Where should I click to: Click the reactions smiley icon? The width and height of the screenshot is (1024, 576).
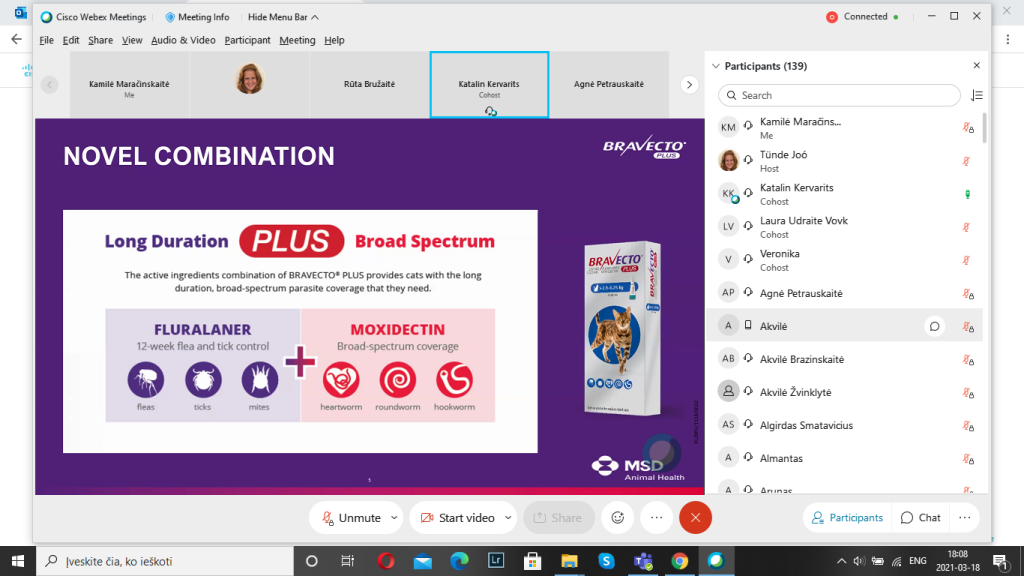pyautogui.click(x=618, y=517)
